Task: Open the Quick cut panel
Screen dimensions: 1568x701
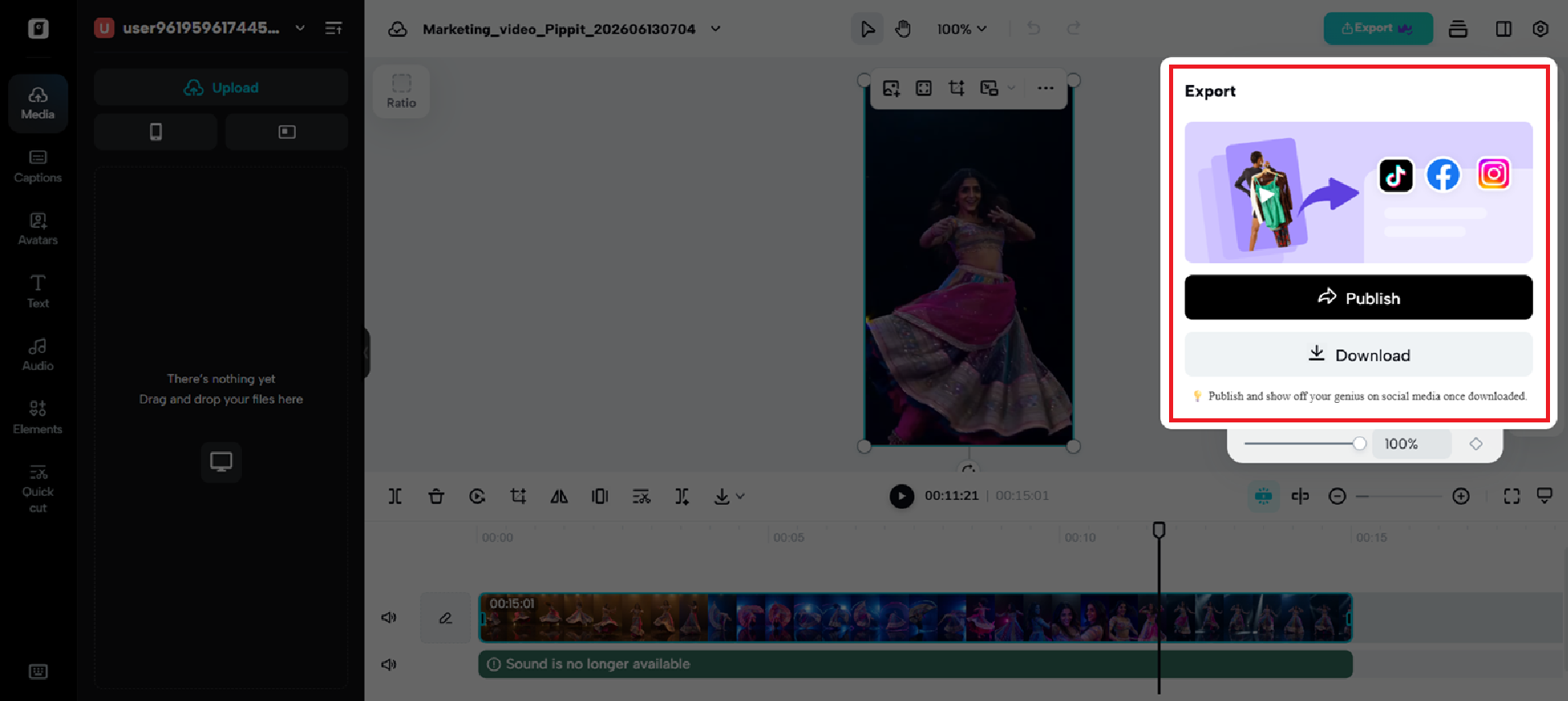Action: [x=38, y=488]
